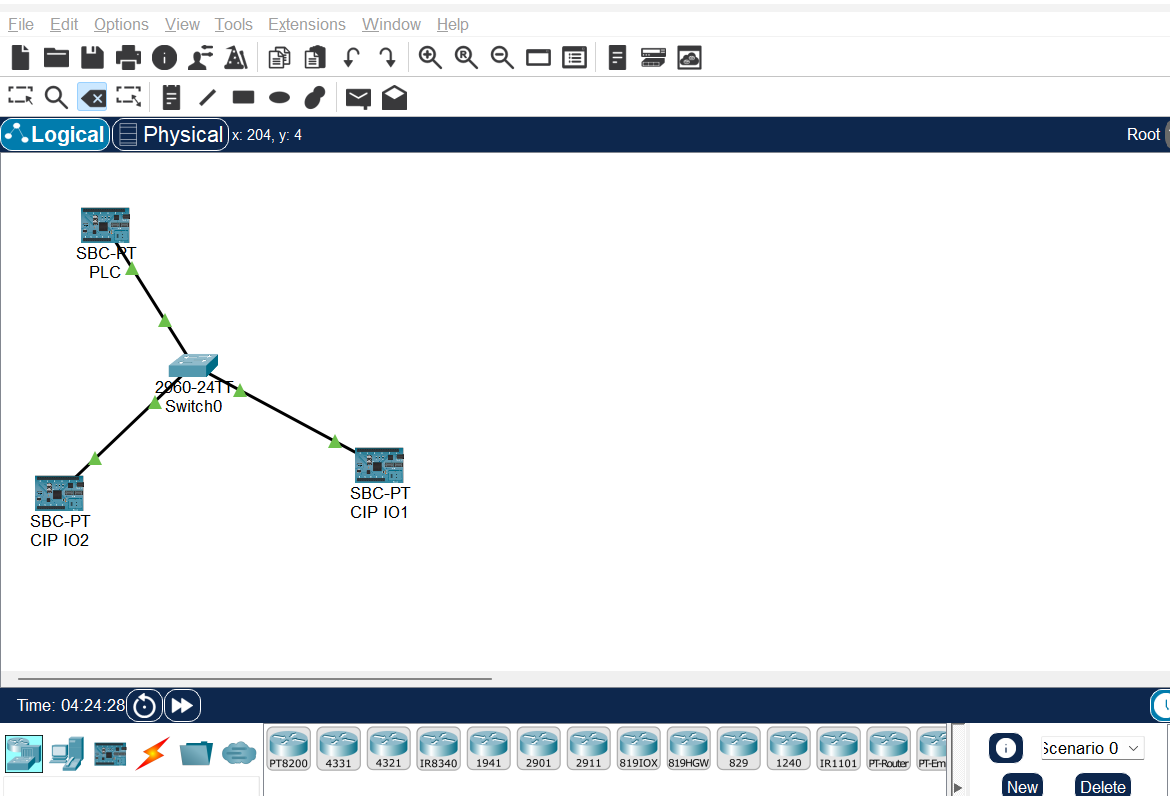Click the Zoom In toolbar icon

click(x=430, y=57)
